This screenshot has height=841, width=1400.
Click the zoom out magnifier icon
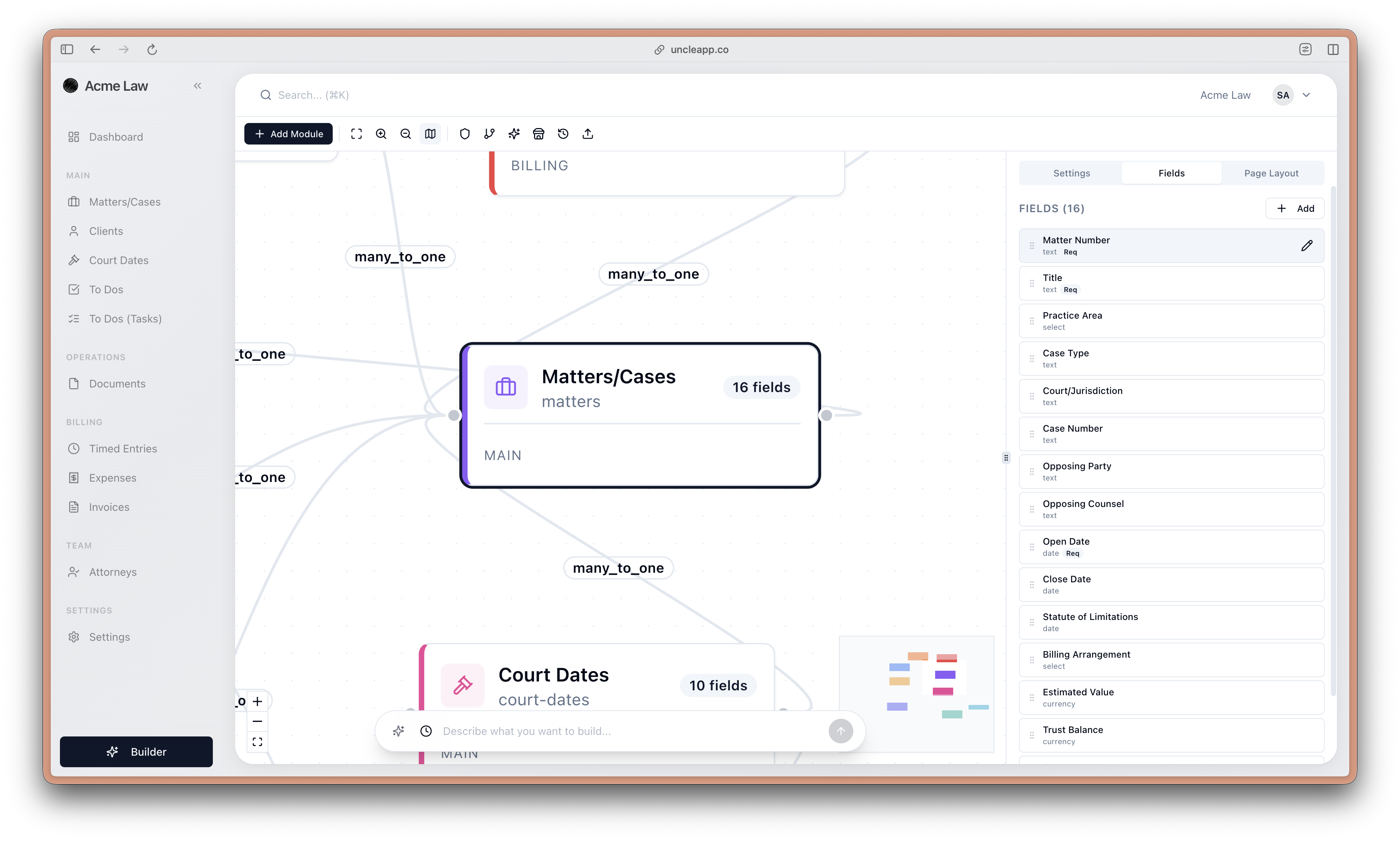[405, 134]
